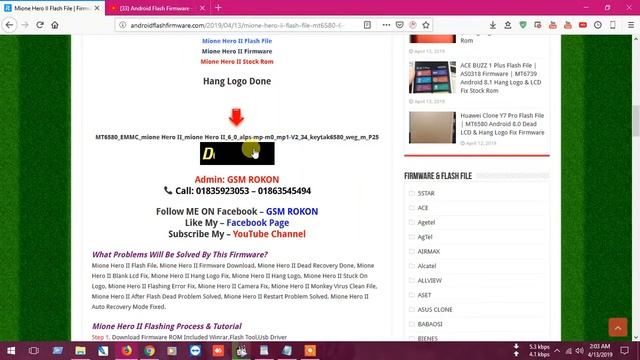Open the GSM ROKON Facebook link

[x=292, y=211]
